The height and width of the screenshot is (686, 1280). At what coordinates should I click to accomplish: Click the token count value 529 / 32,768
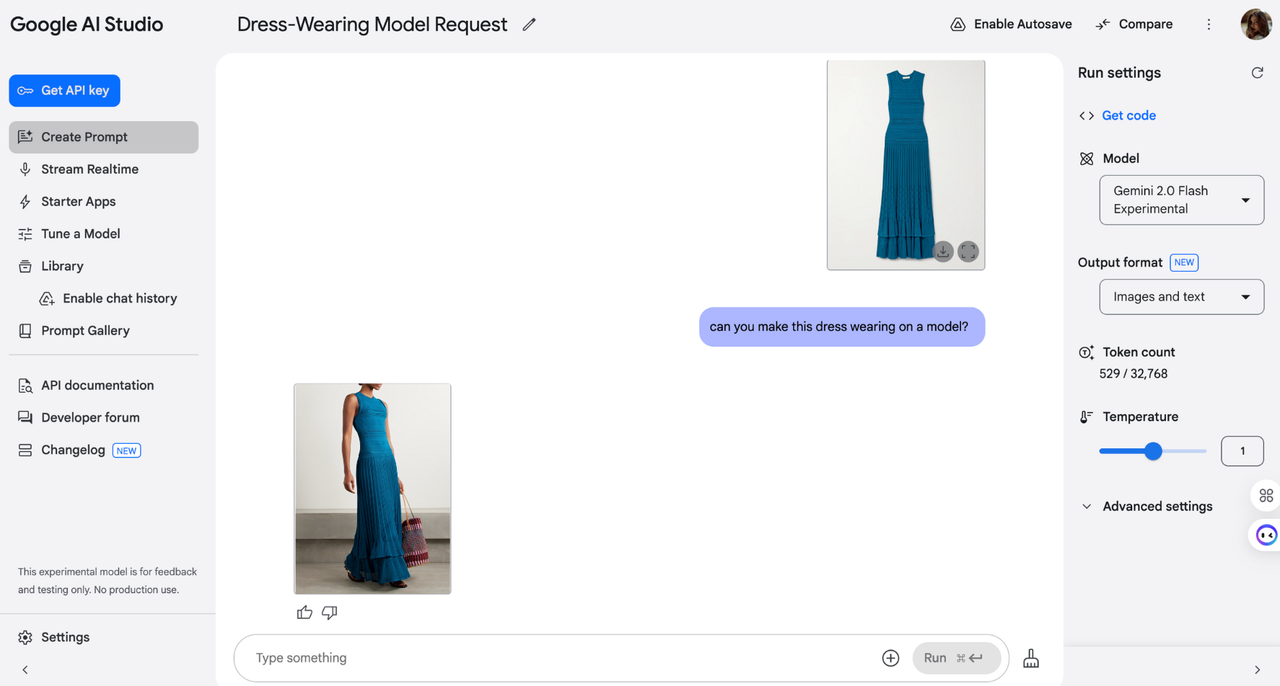pos(1133,374)
